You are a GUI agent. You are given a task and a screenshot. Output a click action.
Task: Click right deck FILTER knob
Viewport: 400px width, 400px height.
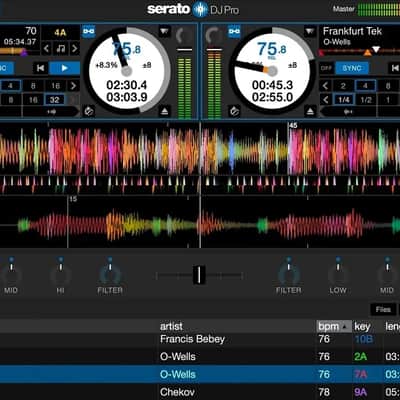[x=289, y=275]
